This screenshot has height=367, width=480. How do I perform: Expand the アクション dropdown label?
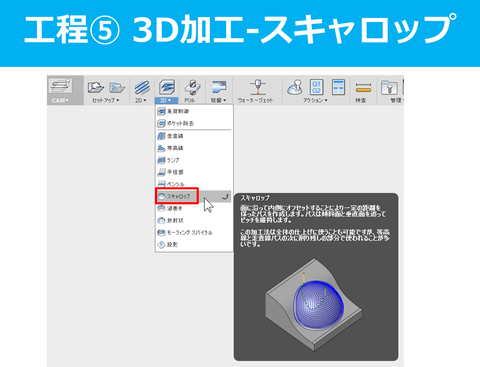[315, 100]
